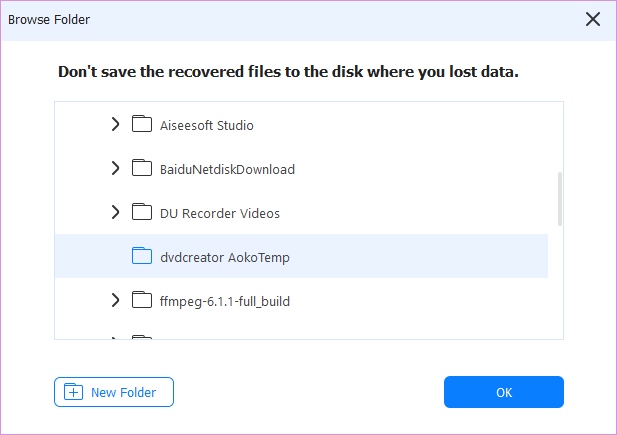
Task: Expand the DU Recorder Videos folder
Action: pyautogui.click(x=115, y=213)
